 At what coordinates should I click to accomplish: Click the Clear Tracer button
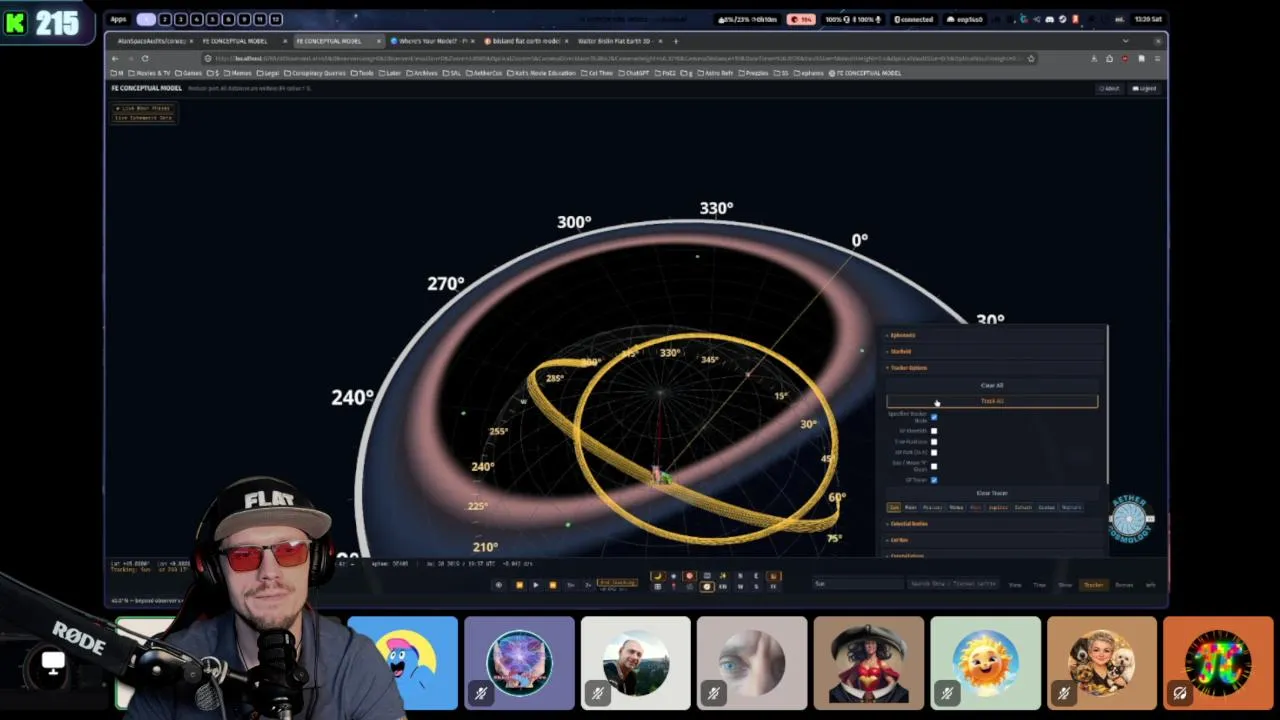pos(992,493)
